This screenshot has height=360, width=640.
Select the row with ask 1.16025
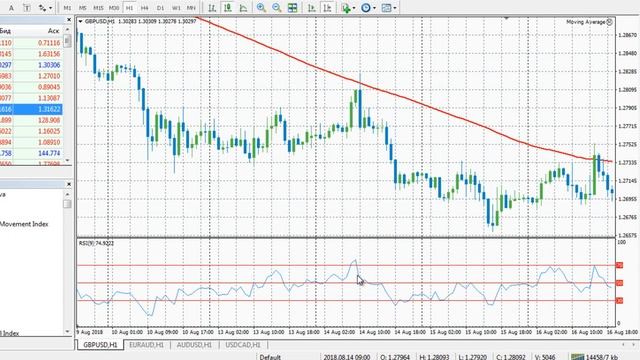31,131
